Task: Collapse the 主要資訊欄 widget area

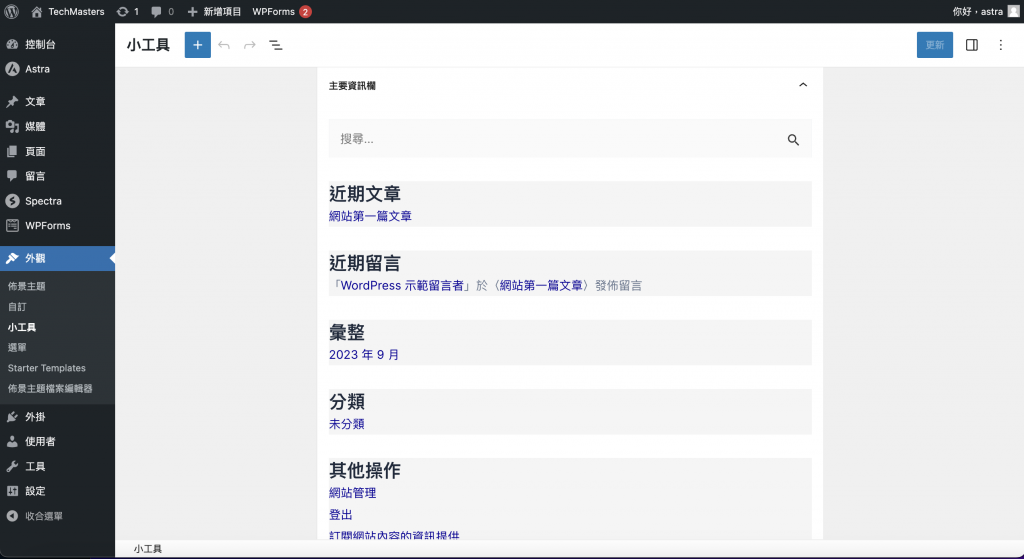Action: [803, 85]
